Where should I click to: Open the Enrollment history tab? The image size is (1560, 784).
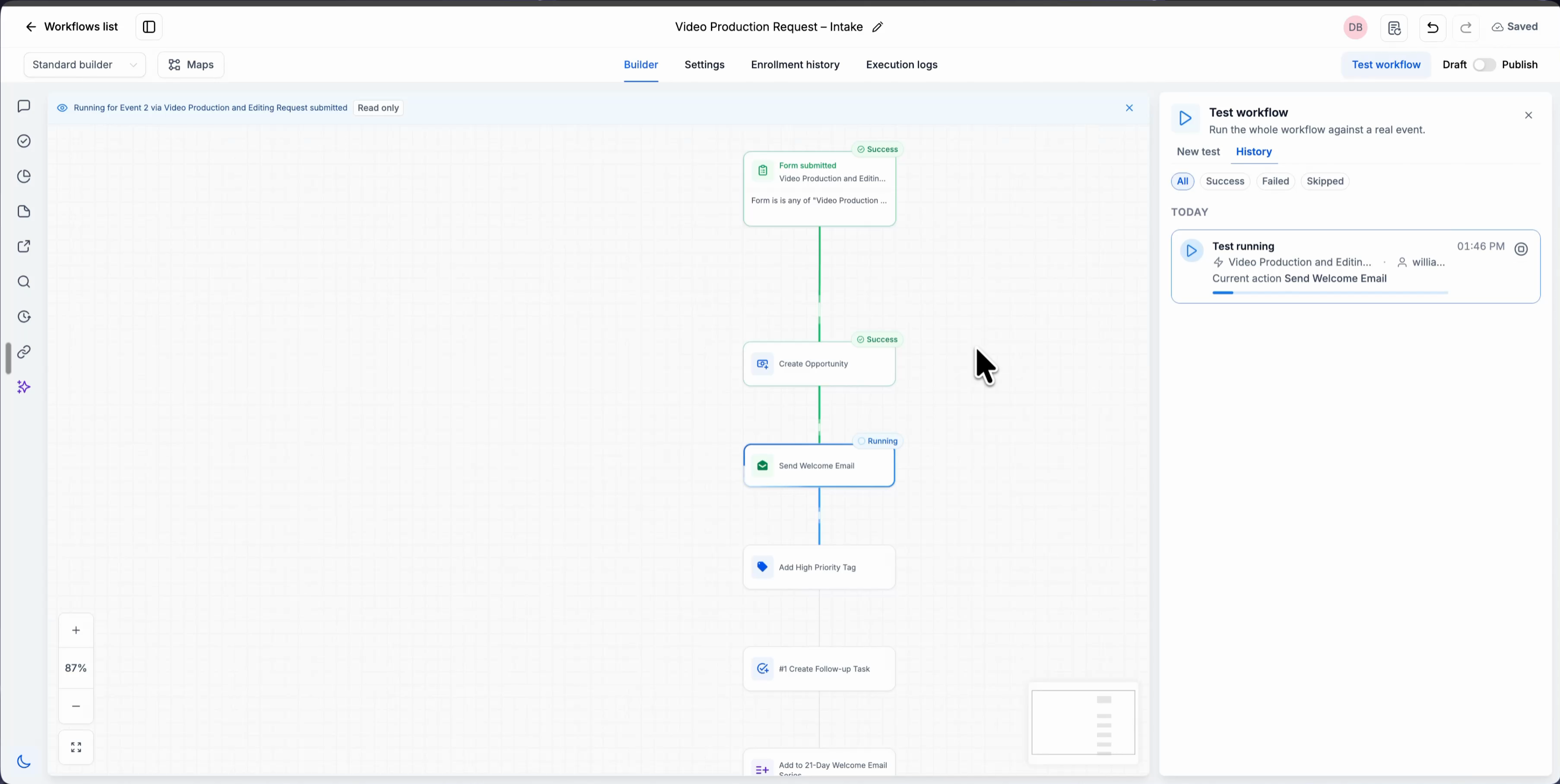[x=795, y=65]
